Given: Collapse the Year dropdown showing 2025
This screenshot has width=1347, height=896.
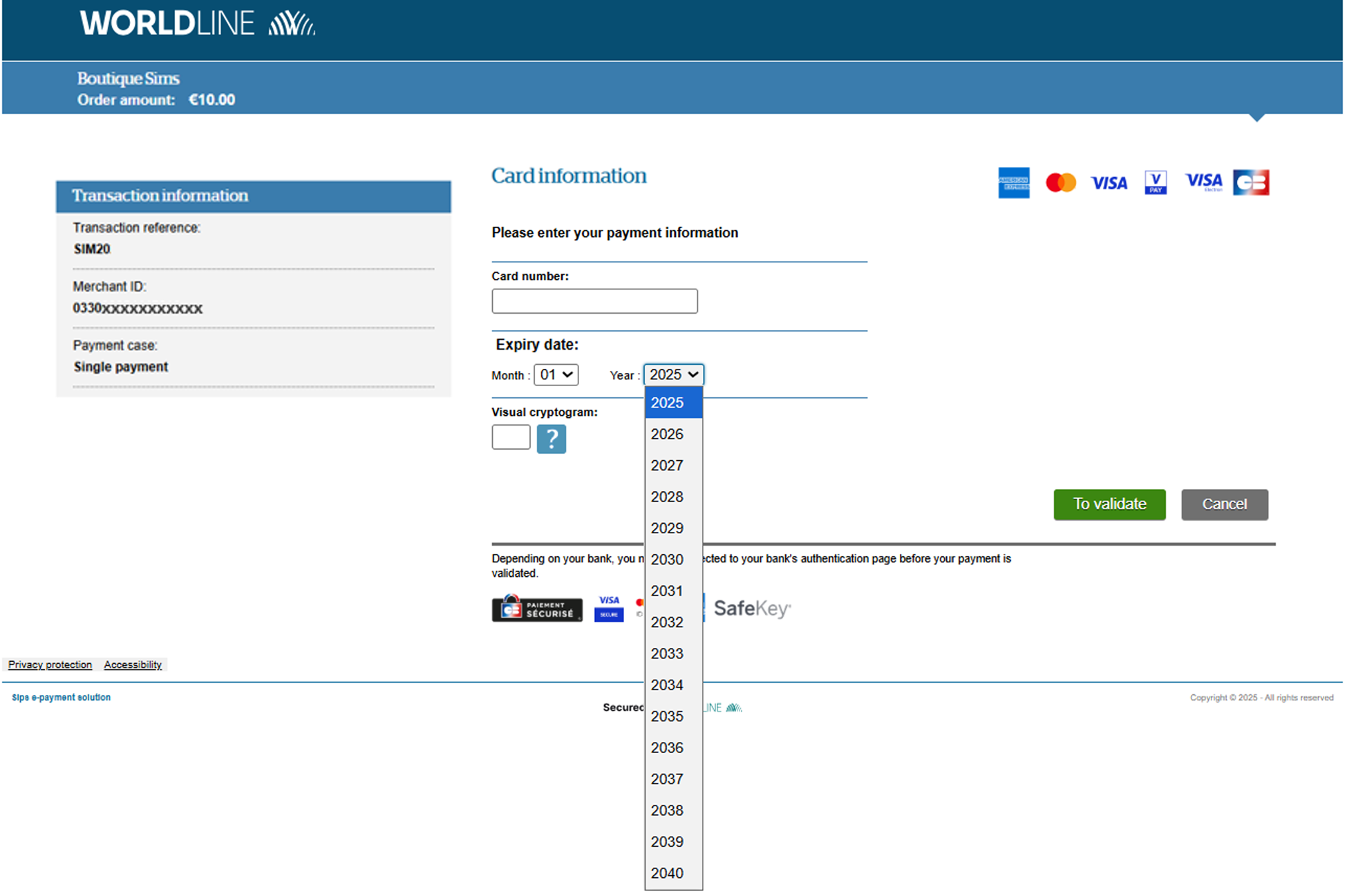Looking at the screenshot, I should click(x=673, y=375).
